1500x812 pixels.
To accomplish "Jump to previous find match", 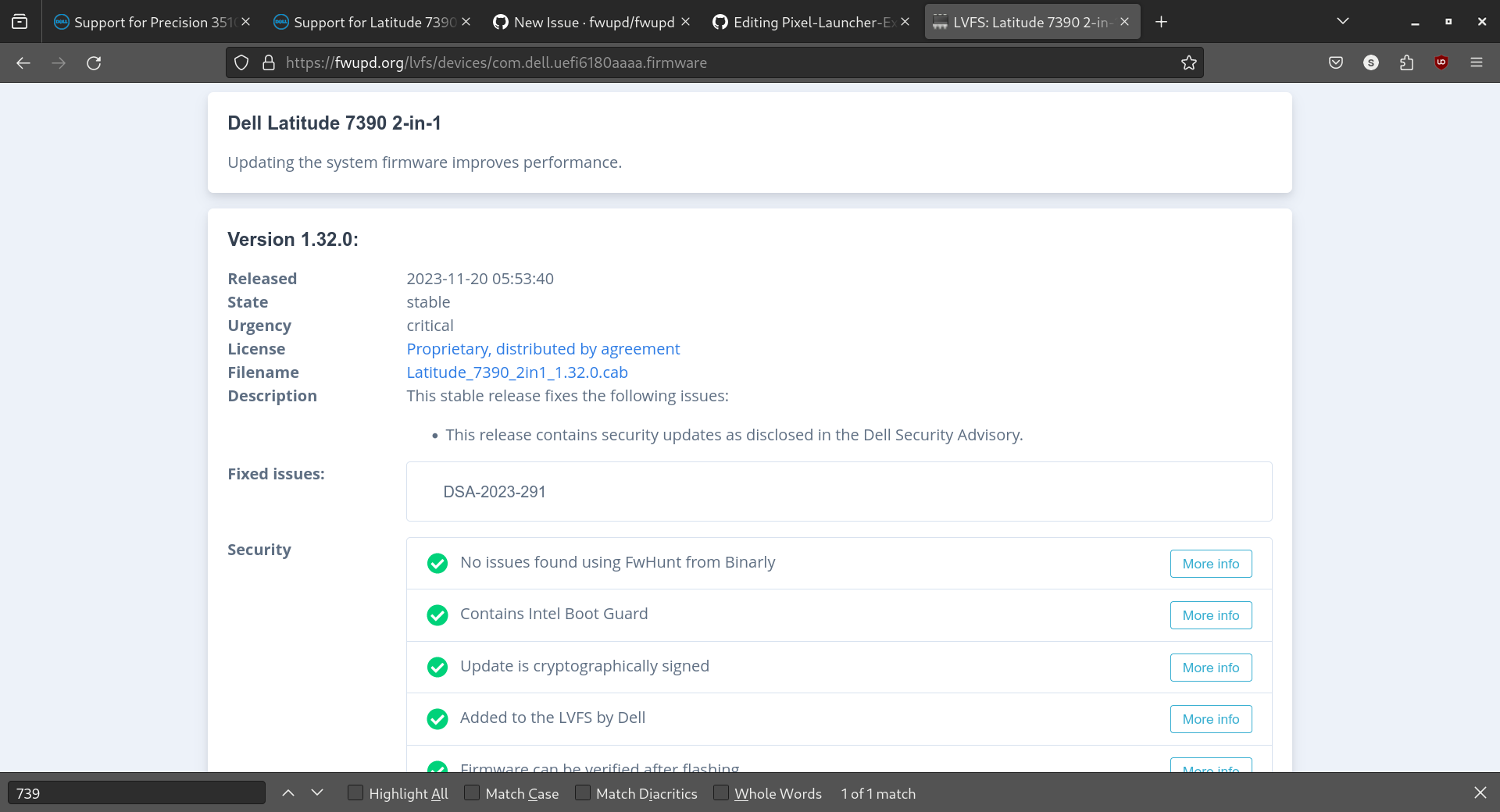I will 288,792.
